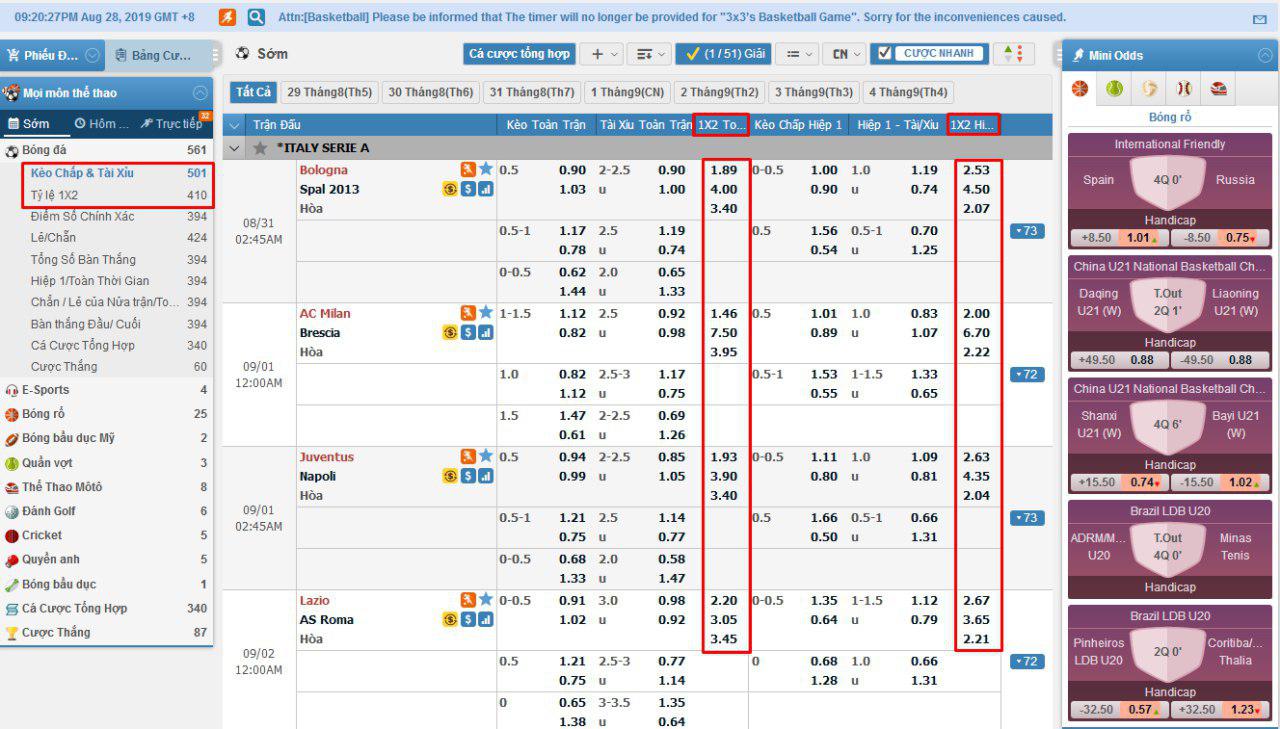Open the statistics chart icon for Juventus match
The image size is (1280, 729).
click(x=486, y=476)
